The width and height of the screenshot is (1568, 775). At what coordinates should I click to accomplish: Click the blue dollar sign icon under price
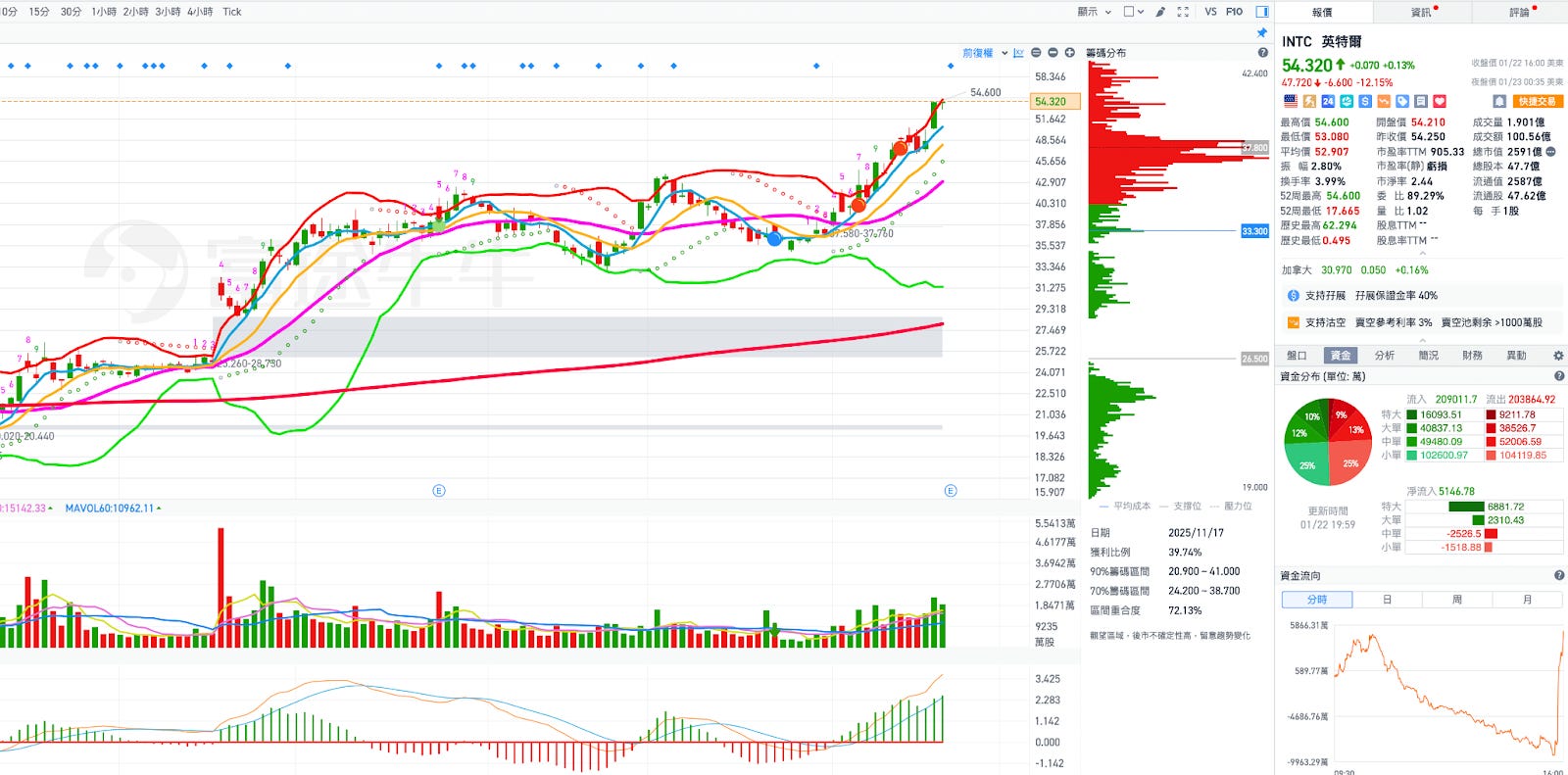(x=1365, y=101)
